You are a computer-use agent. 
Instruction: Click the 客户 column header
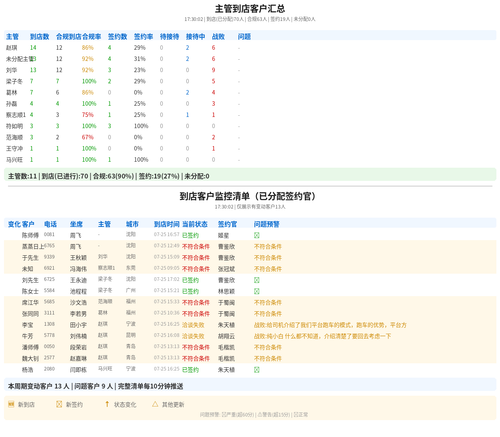(x=28, y=224)
